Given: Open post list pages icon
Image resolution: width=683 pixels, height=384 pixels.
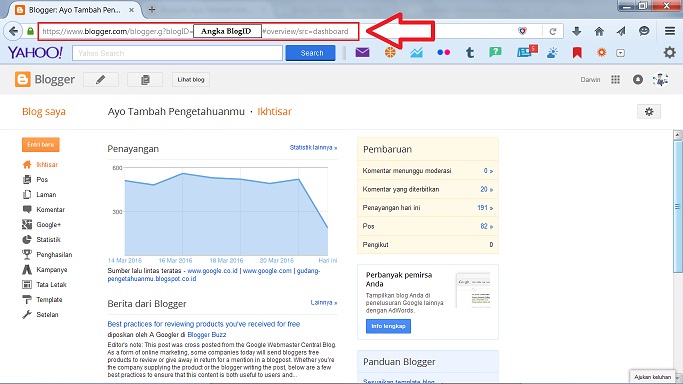Looking at the screenshot, I should 145,80.
